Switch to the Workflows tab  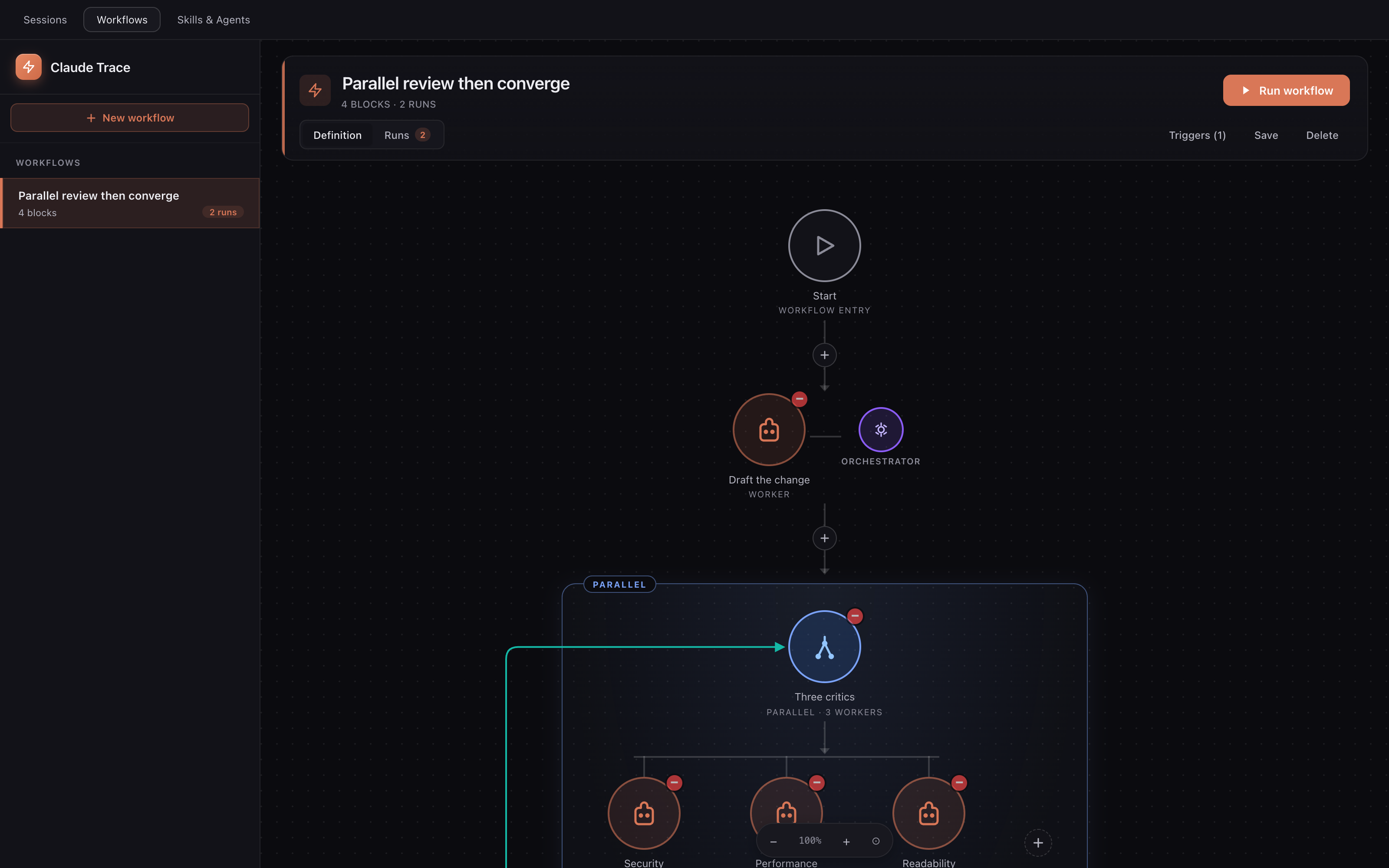click(122, 20)
